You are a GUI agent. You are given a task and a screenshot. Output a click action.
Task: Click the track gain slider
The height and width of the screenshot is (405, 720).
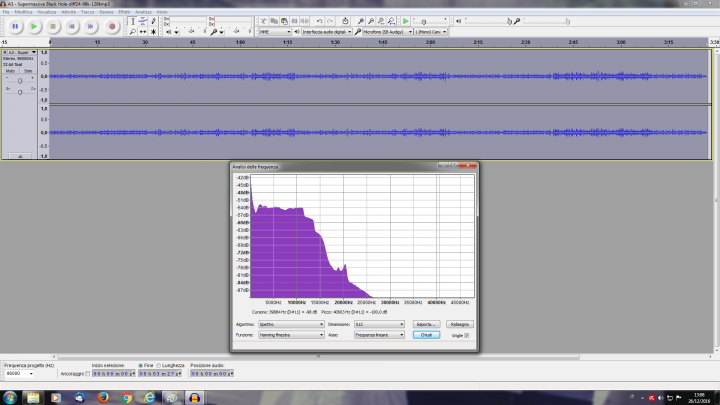(20, 81)
